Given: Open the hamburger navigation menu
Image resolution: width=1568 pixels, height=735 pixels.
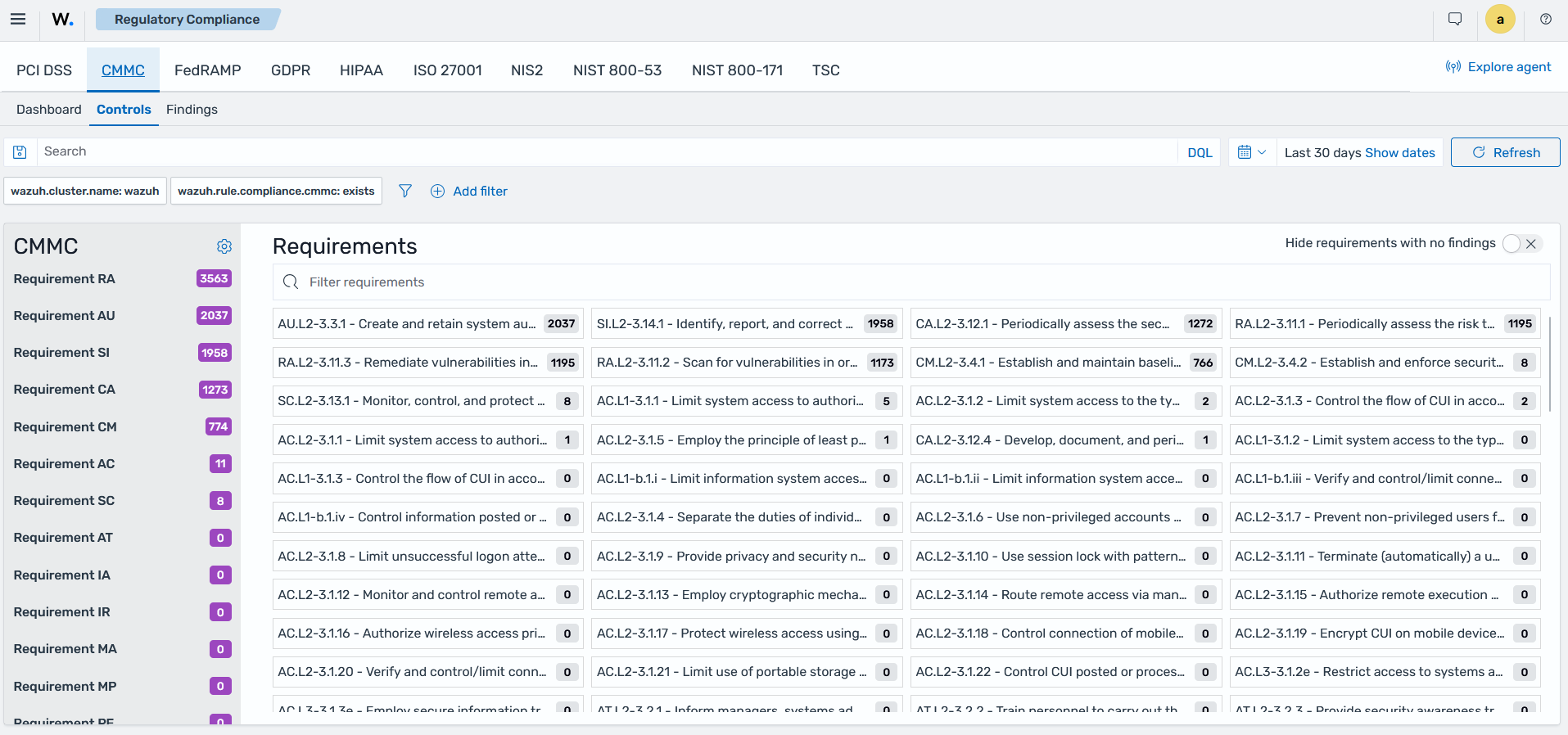Looking at the screenshot, I should (x=18, y=20).
